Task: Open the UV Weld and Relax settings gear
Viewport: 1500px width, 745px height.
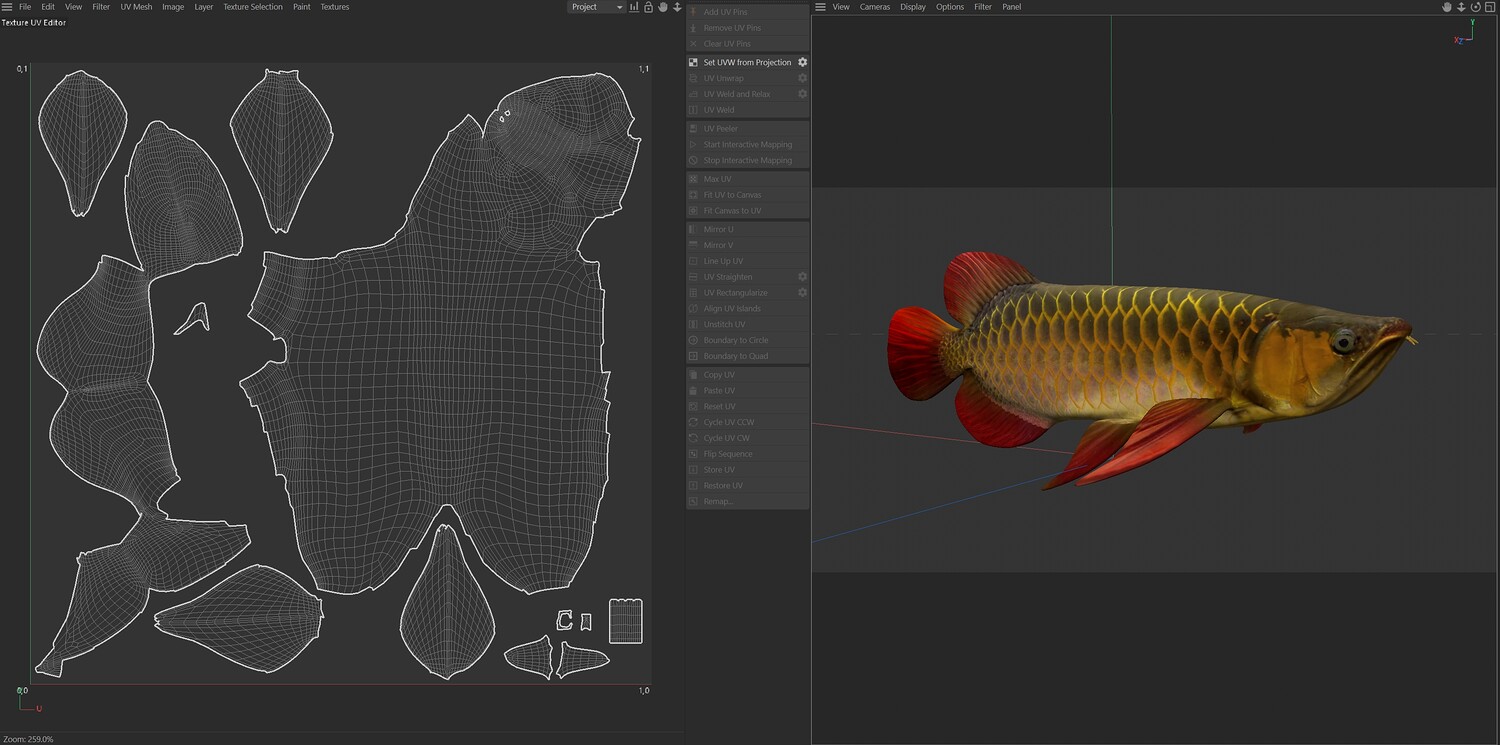Action: (802, 94)
